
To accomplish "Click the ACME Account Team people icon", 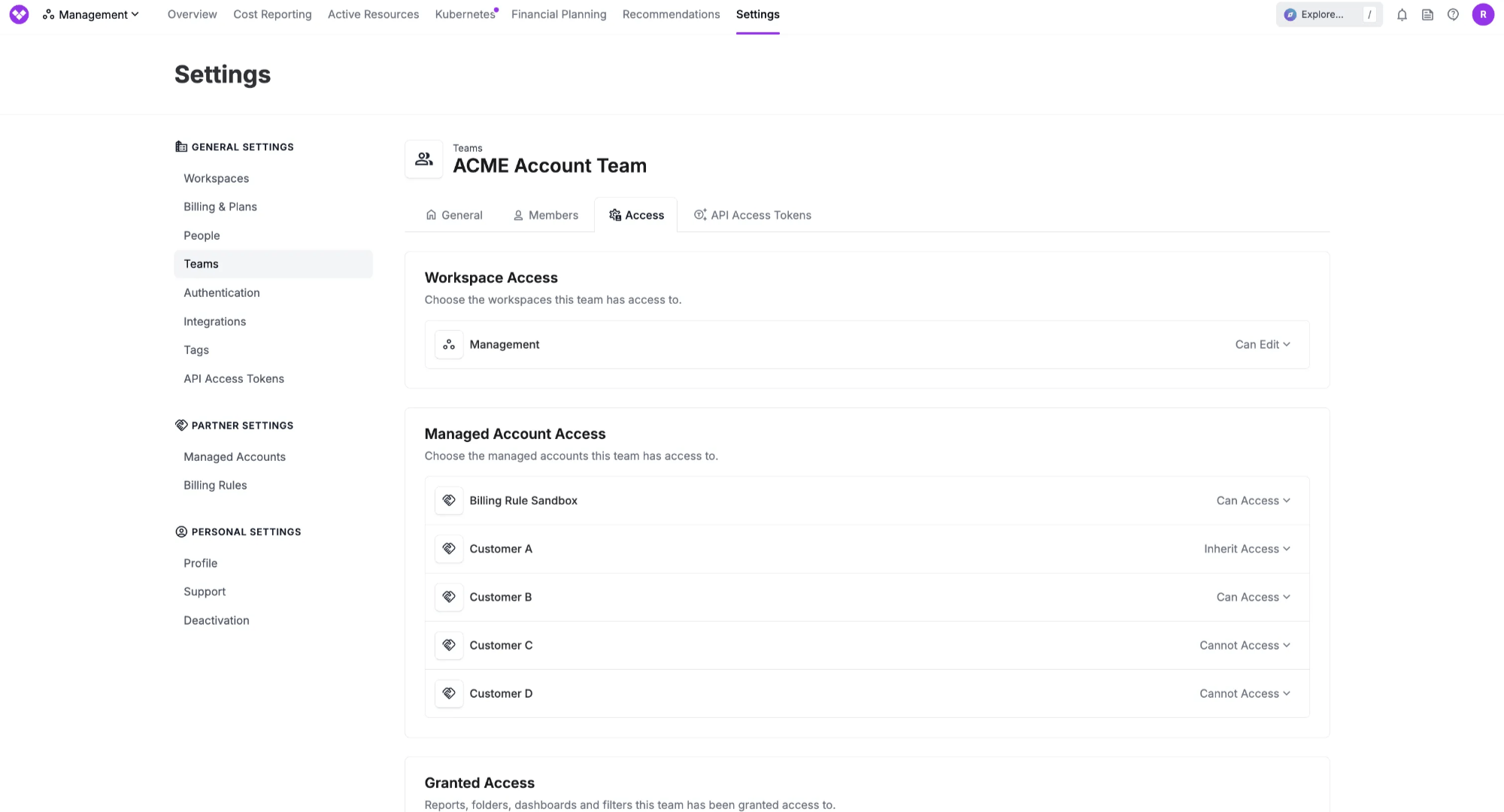I will pos(424,159).
